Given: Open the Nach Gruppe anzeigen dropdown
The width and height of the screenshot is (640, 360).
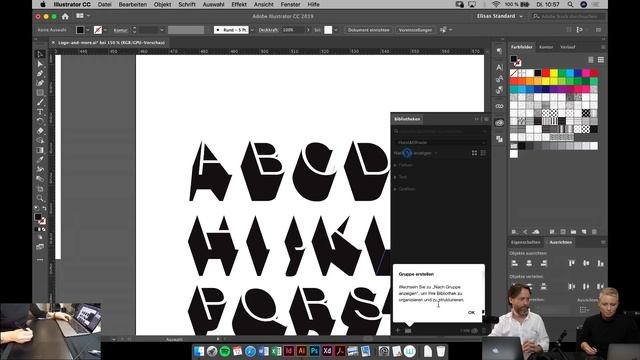Looking at the screenshot, I should (416, 153).
